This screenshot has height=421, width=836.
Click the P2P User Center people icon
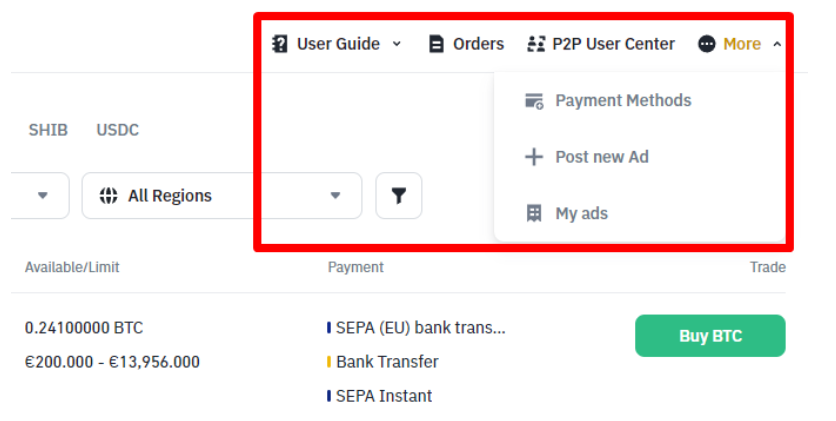click(x=536, y=44)
